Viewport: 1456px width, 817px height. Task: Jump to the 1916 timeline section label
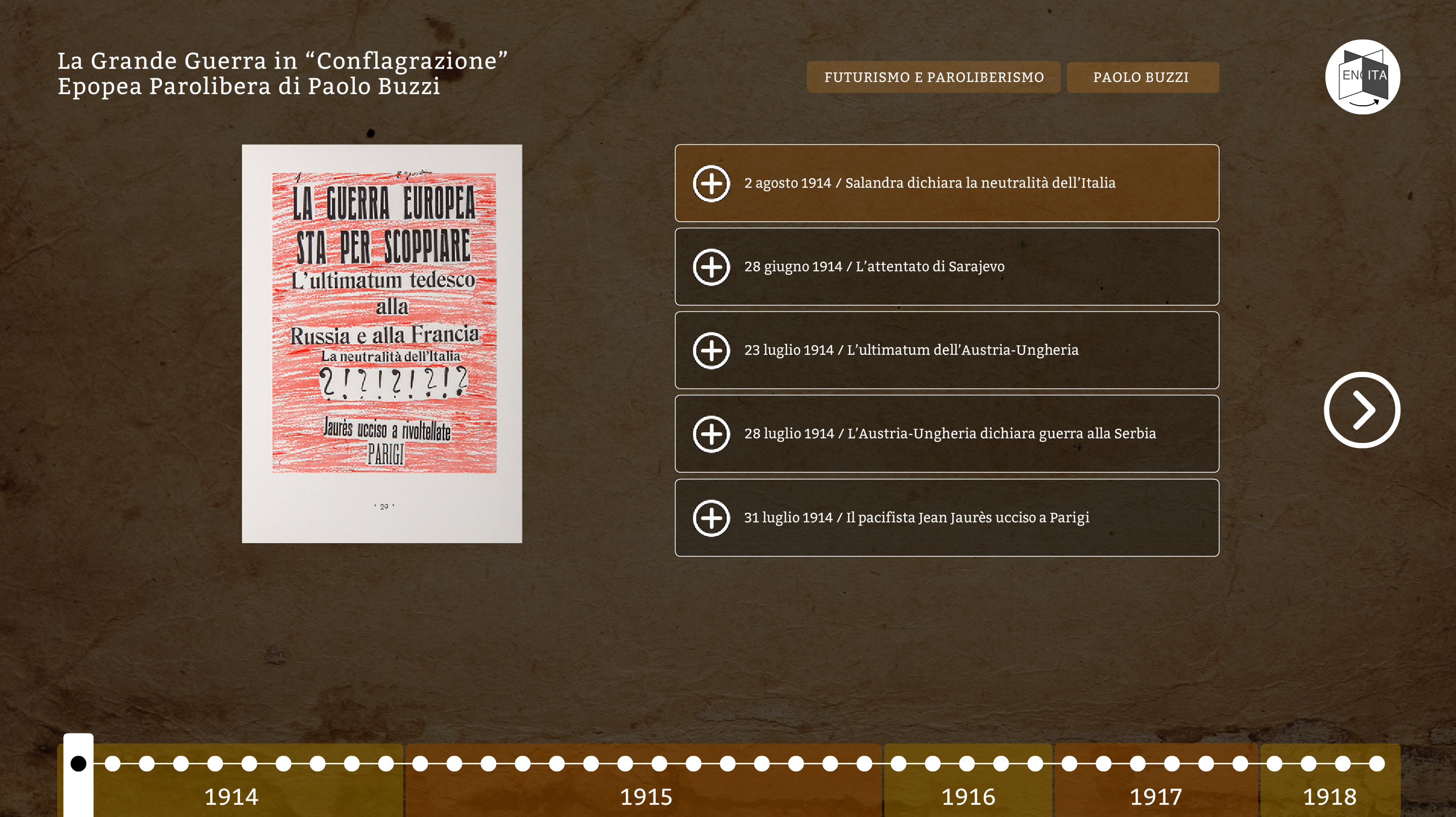pos(968,797)
